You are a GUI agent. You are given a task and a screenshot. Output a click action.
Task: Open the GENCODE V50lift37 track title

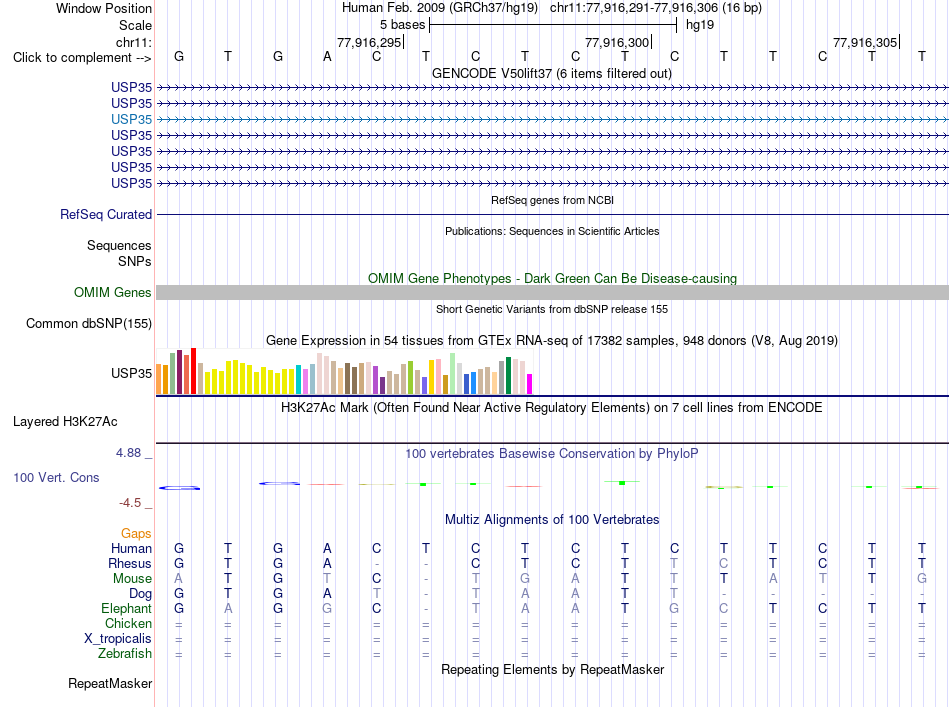click(x=551, y=73)
